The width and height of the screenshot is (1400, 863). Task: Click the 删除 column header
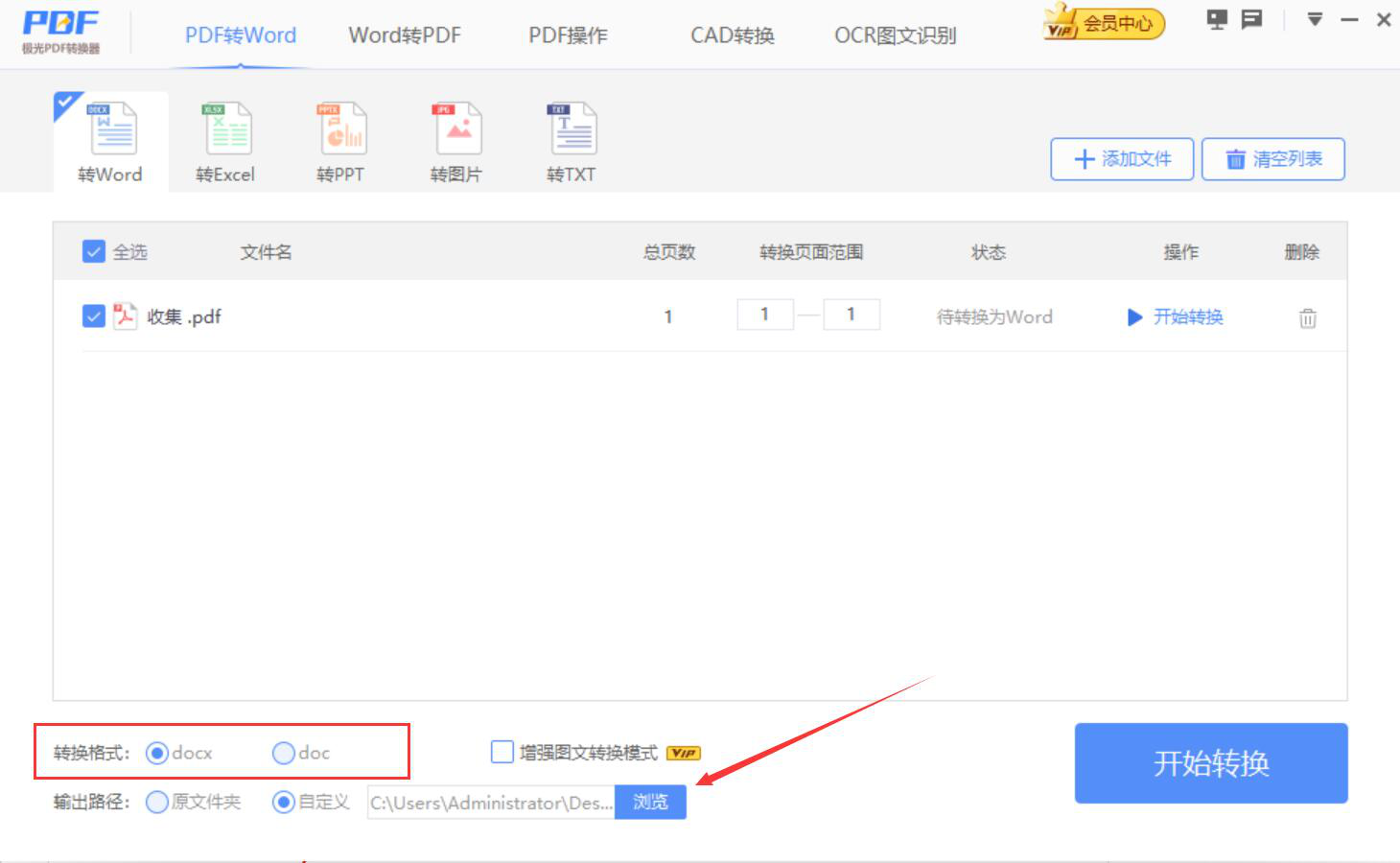click(1302, 252)
